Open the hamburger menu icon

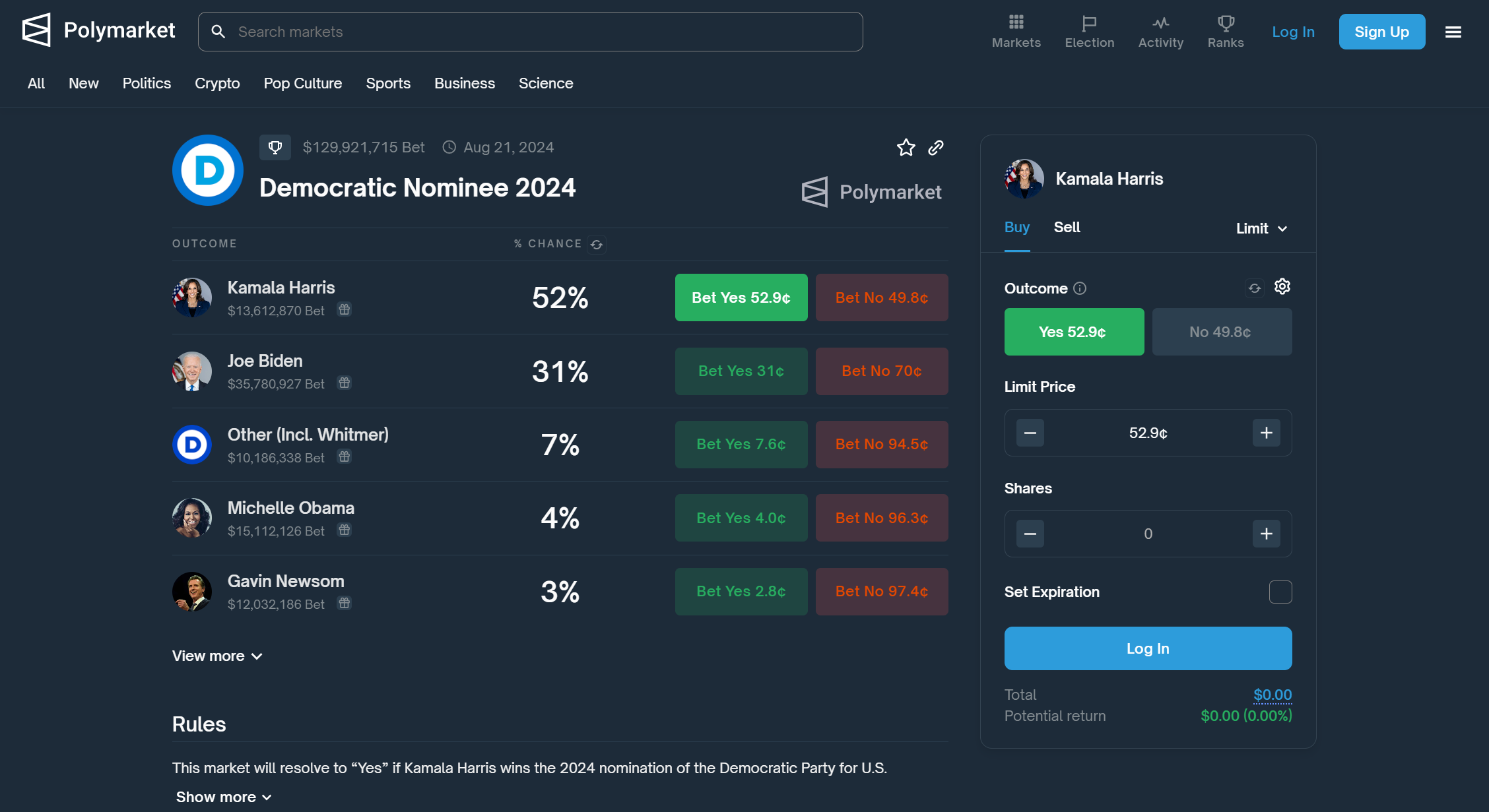(x=1453, y=32)
